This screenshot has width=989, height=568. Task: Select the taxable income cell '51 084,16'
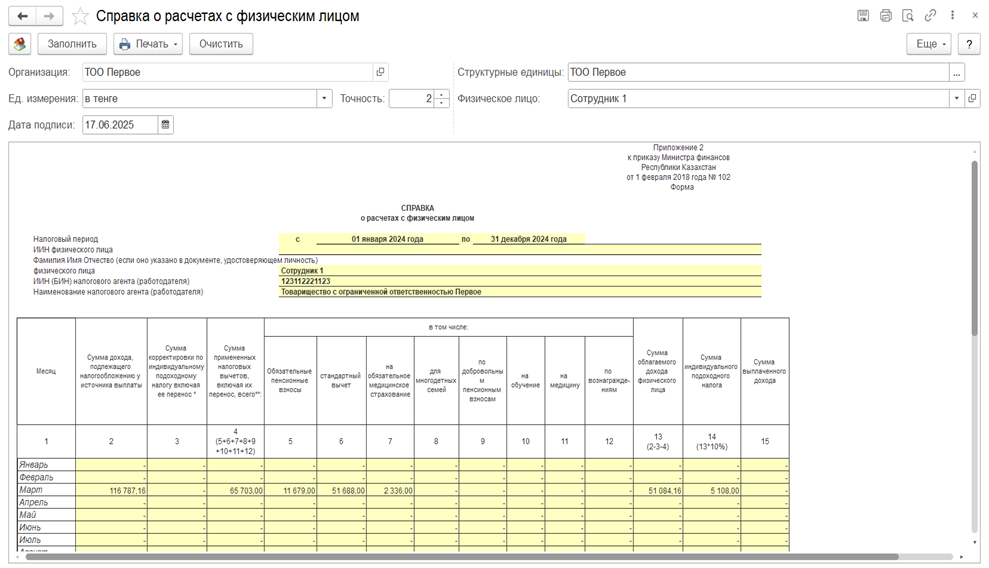[658, 490]
